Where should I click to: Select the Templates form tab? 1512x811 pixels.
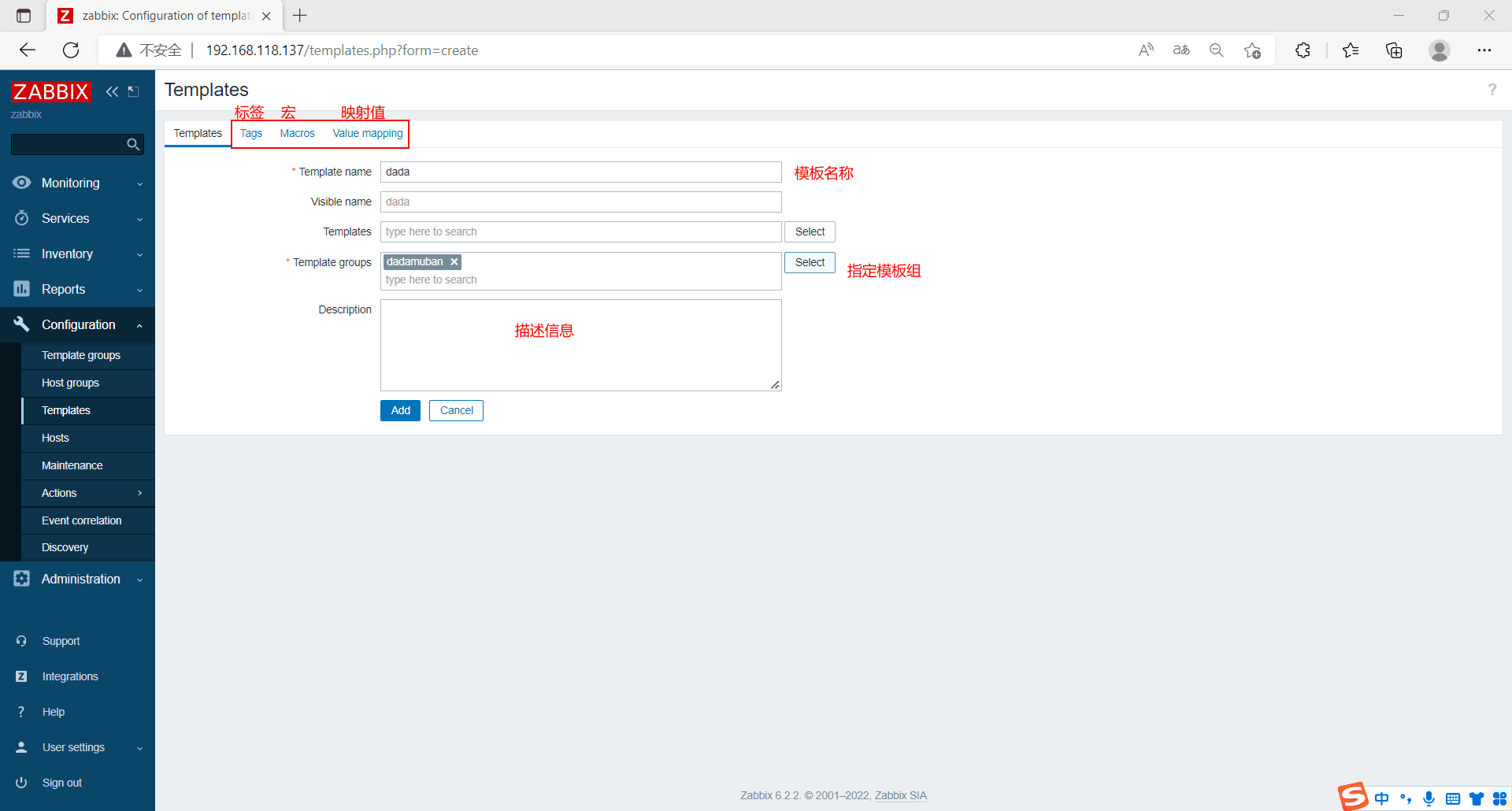pyautogui.click(x=198, y=133)
